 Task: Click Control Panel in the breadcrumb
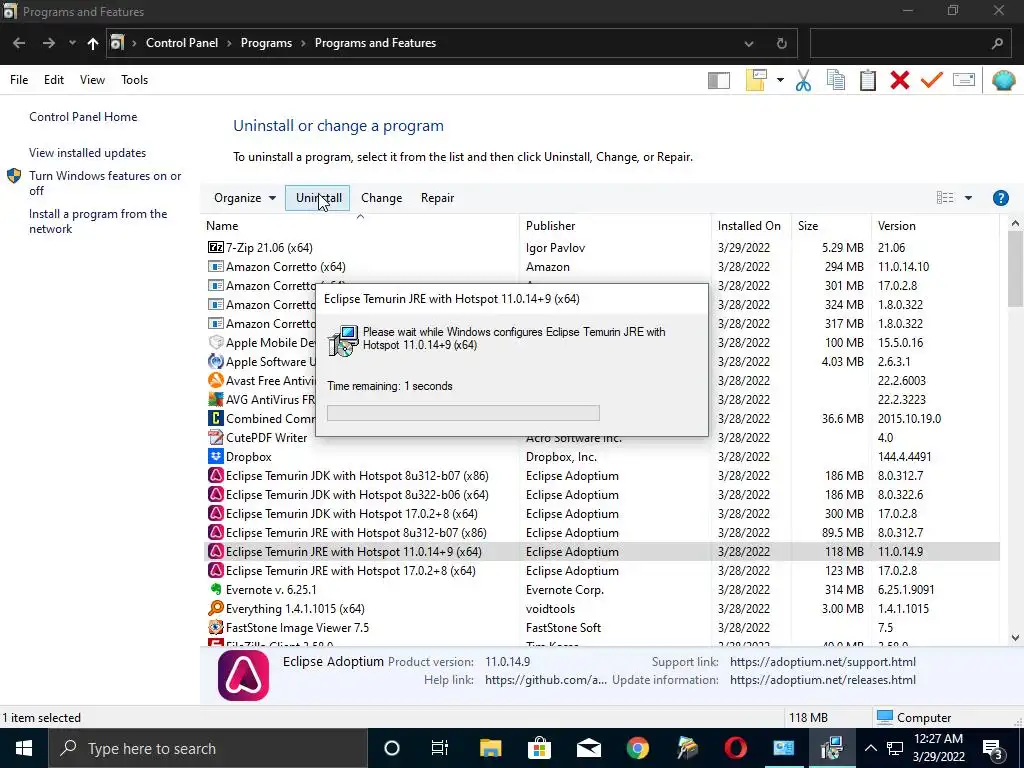click(182, 43)
